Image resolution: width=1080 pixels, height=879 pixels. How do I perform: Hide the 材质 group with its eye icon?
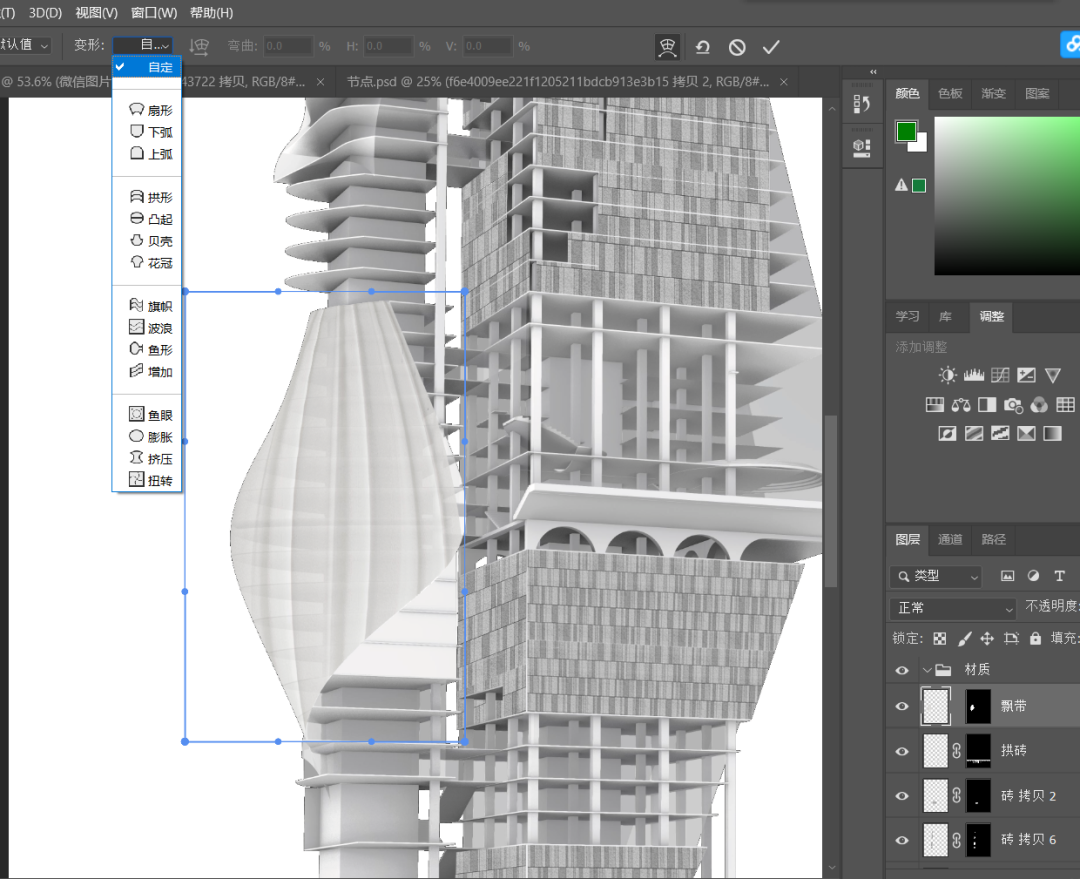(x=902, y=670)
